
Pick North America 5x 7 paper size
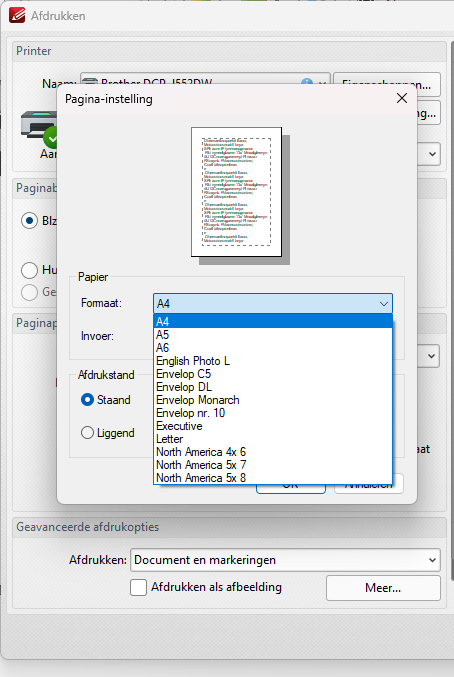pos(273,465)
